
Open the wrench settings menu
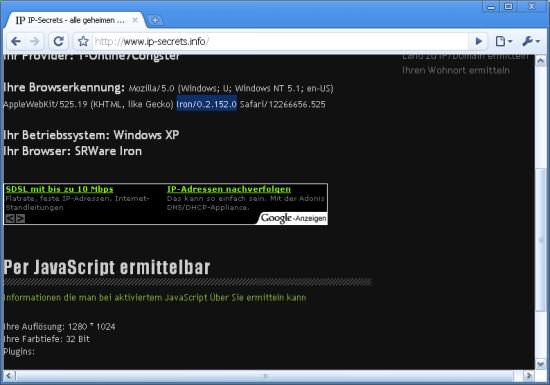530,41
